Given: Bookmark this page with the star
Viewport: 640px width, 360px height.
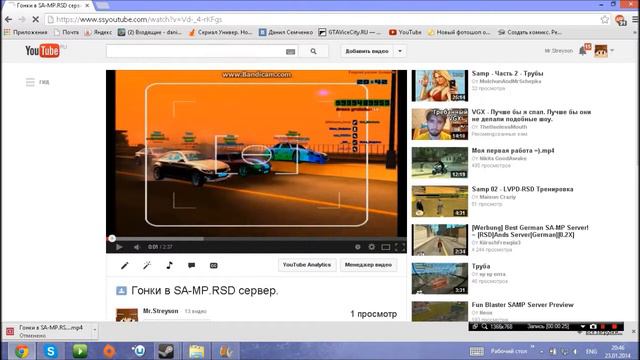Looking at the screenshot, I should pyautogui.click(x=604, y=20).
